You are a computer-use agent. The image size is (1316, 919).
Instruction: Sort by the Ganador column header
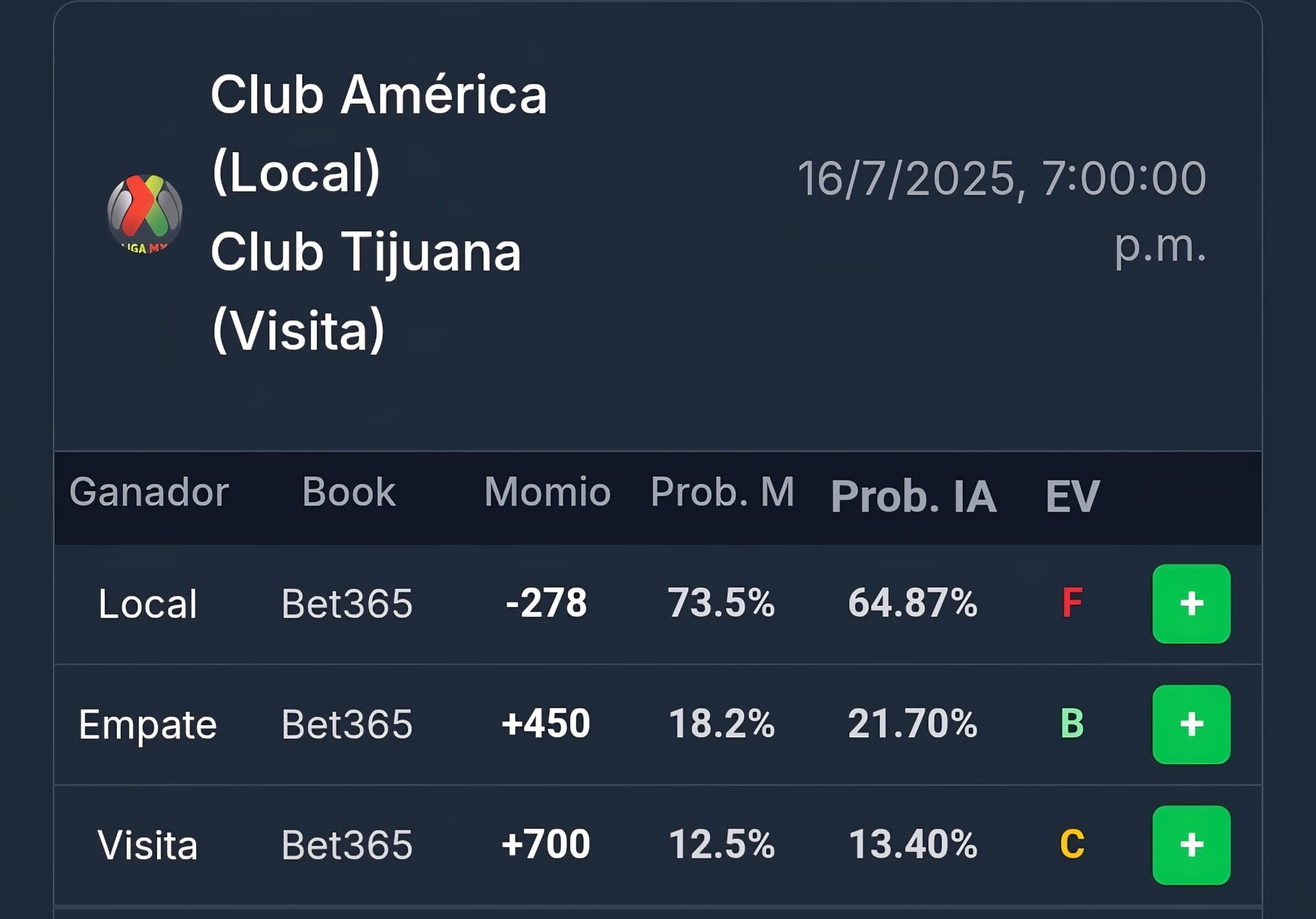(149, 492)
